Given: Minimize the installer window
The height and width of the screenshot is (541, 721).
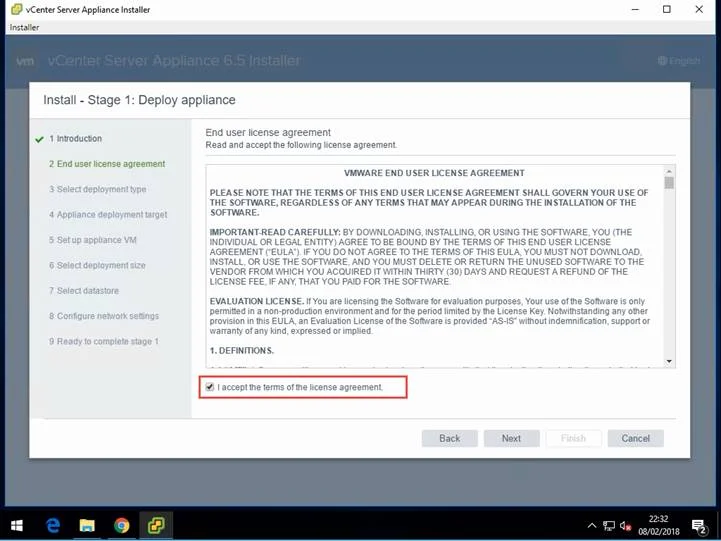Looking at the screenshot, I should coord(635,9).
